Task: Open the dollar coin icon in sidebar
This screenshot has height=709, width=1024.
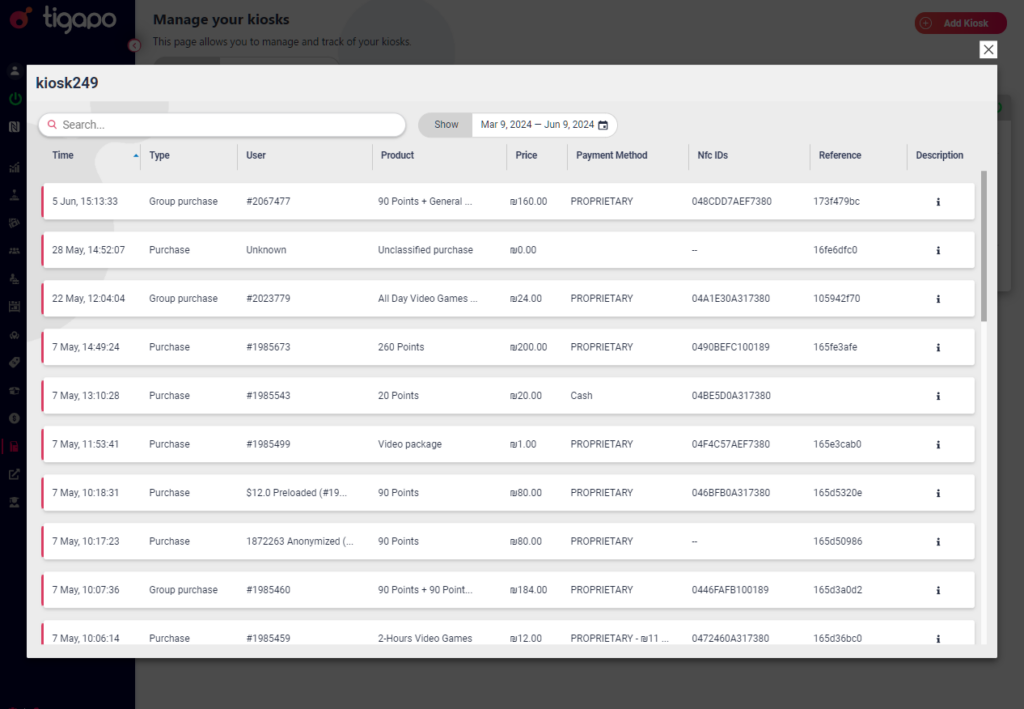Action: (13, 418)
